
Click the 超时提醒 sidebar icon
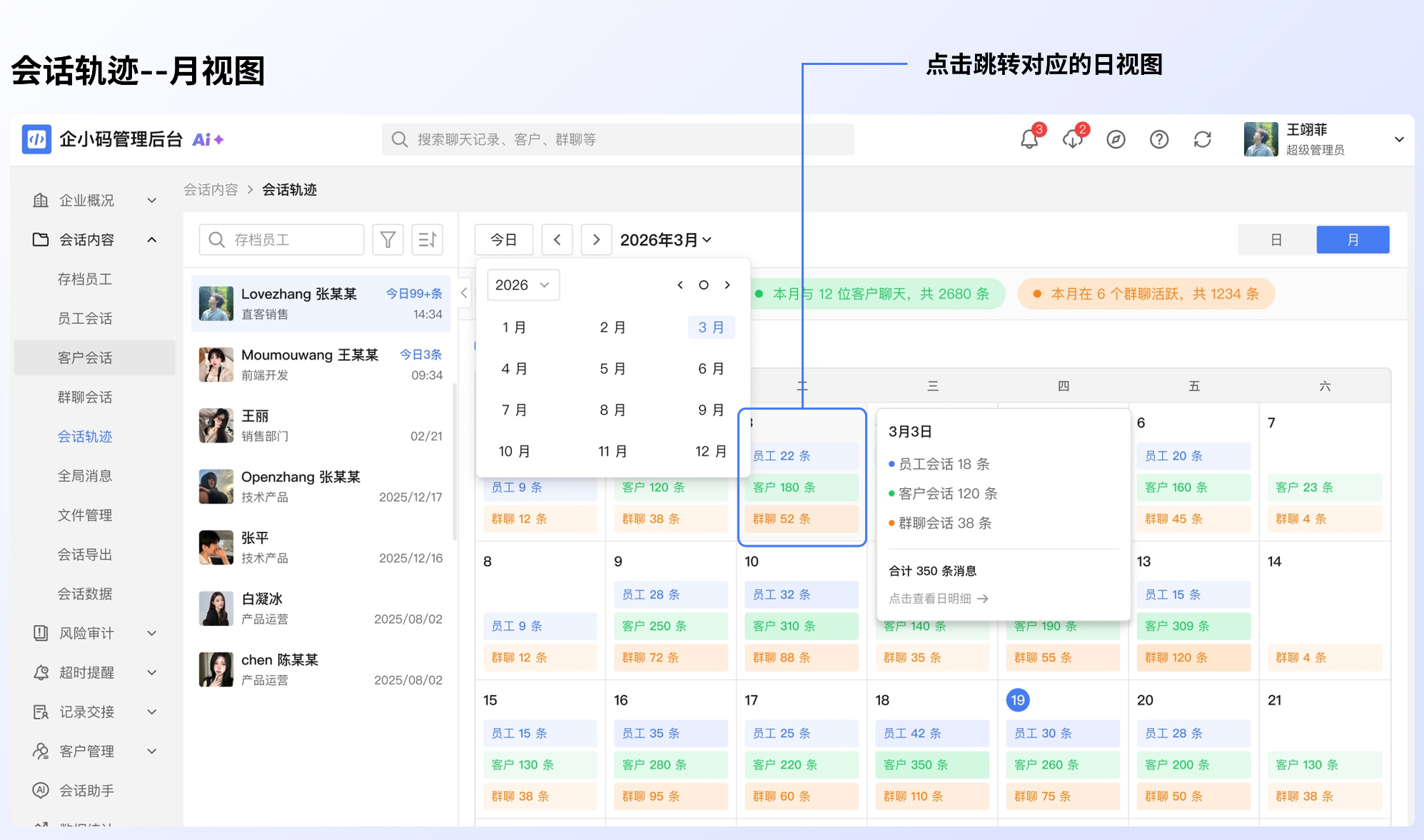point(41,672)
